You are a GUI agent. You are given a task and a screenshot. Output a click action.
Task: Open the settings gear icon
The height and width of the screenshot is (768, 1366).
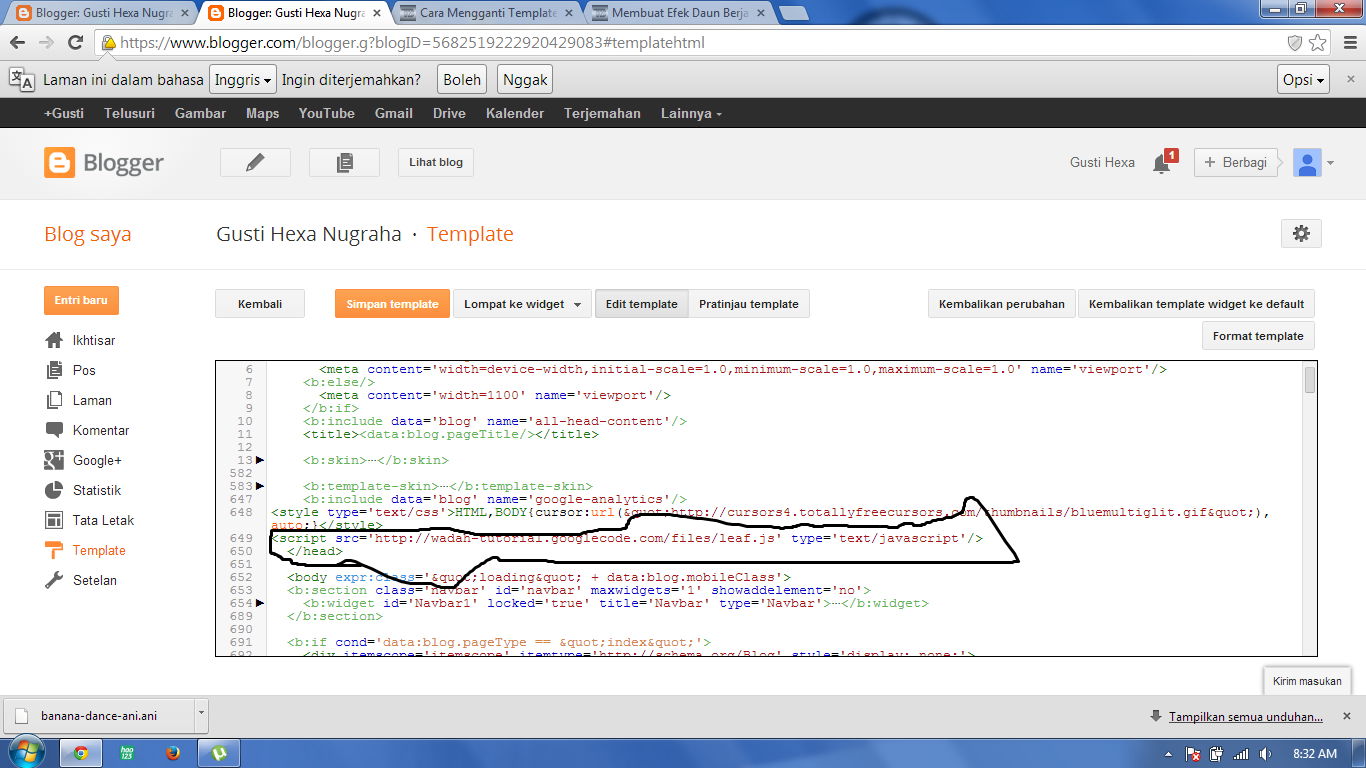coord(1301,233)
